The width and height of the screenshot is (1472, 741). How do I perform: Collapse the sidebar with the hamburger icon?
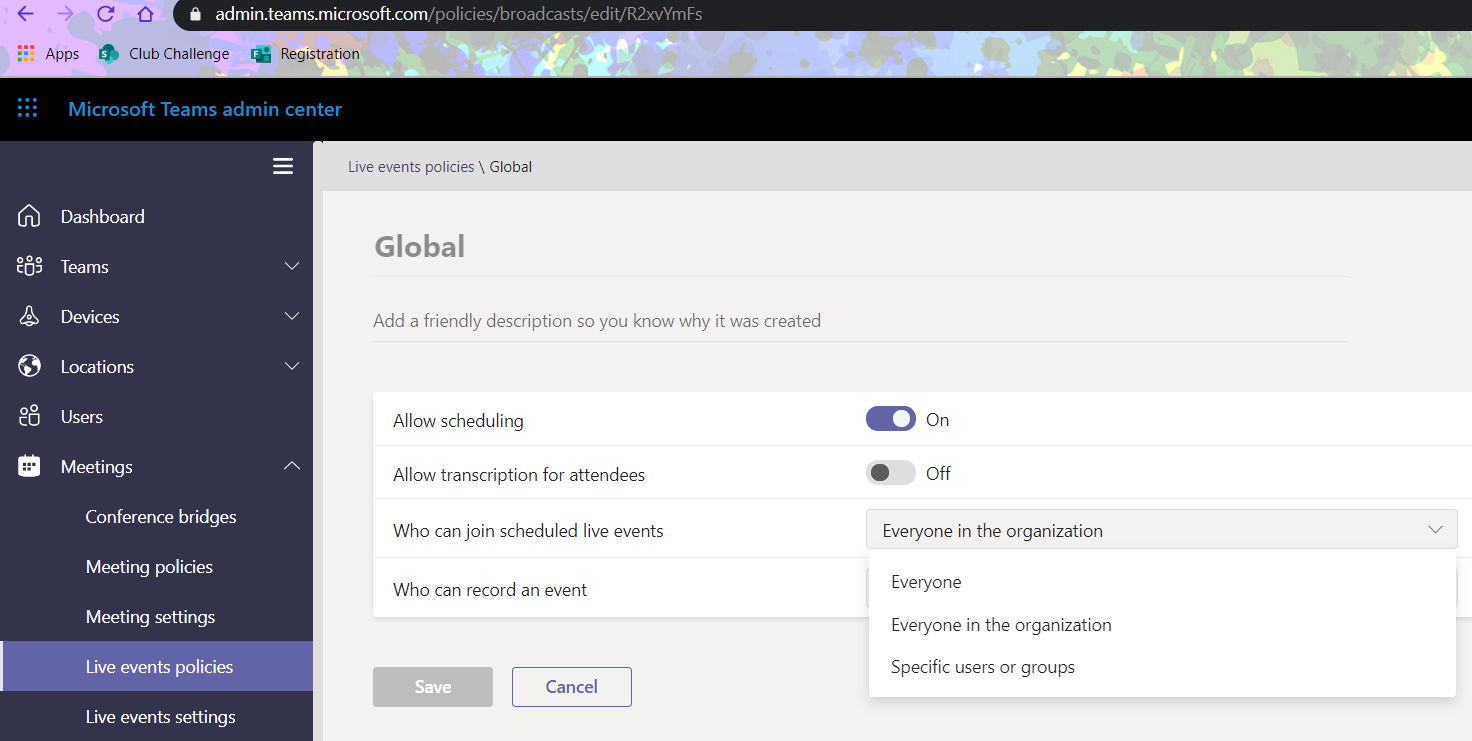tap(283, 167)
